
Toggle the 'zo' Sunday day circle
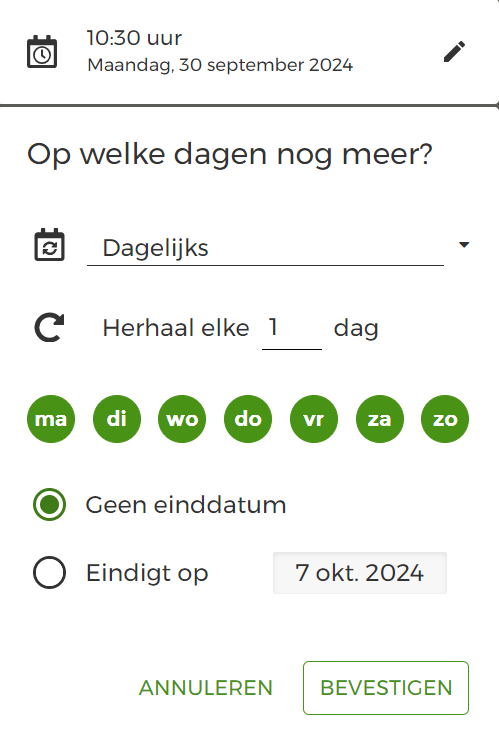click(x=445, y=419)
